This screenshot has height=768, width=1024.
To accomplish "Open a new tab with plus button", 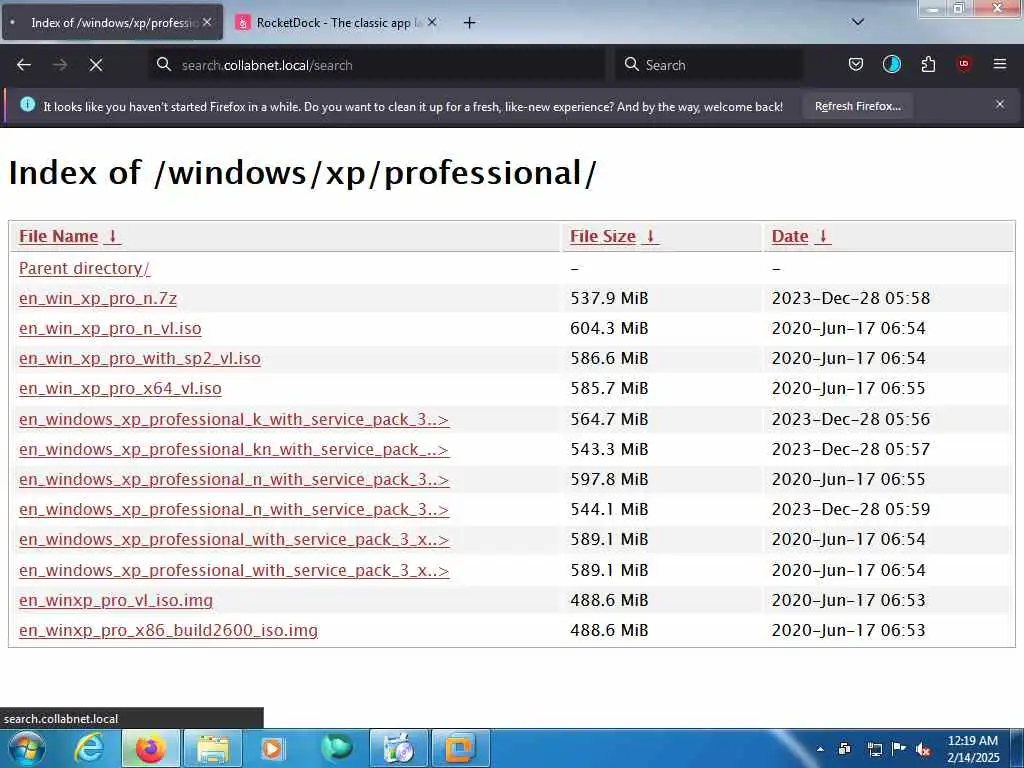I will 469,23.
